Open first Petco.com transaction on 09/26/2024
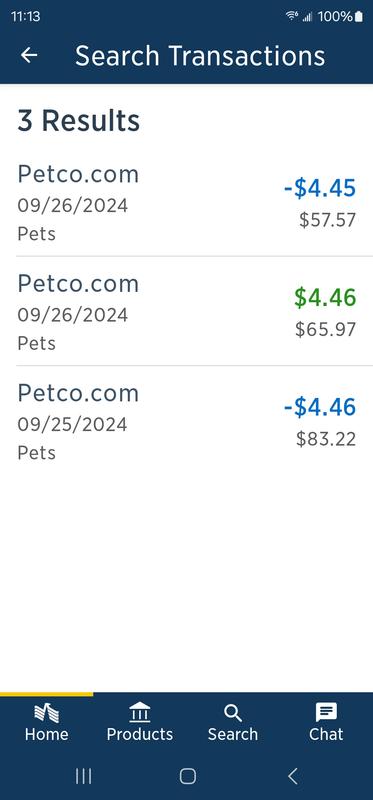Screen dimensions: 373x800 click(186, 202)
